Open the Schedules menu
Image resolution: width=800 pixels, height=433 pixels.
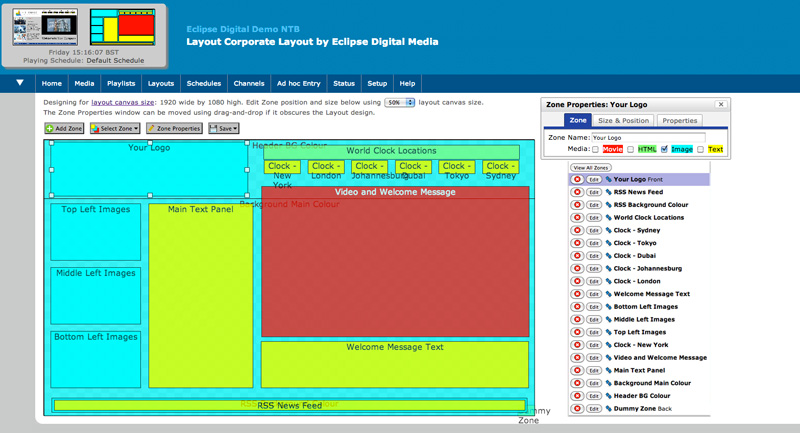point(204,84)
